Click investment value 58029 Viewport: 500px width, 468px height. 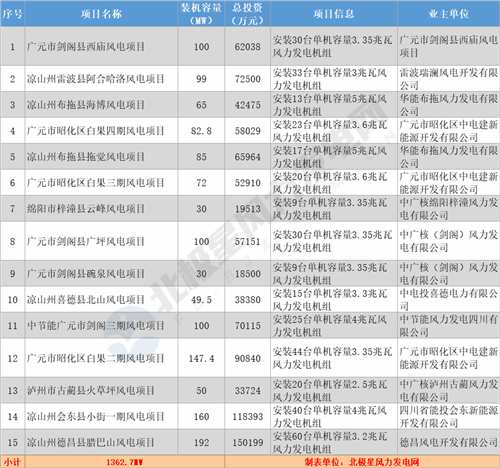coord(248,131)
